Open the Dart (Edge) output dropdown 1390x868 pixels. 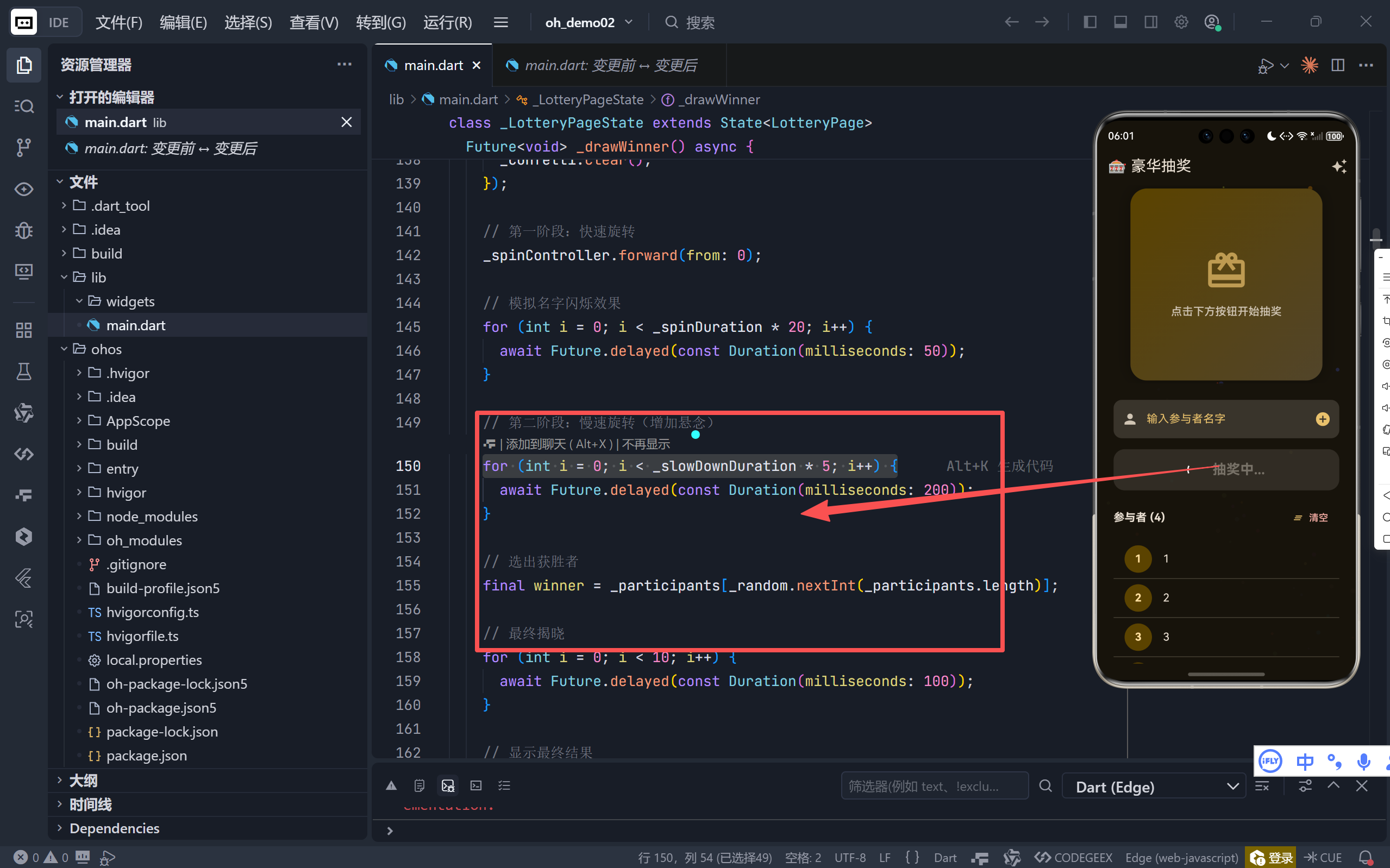1154,787
